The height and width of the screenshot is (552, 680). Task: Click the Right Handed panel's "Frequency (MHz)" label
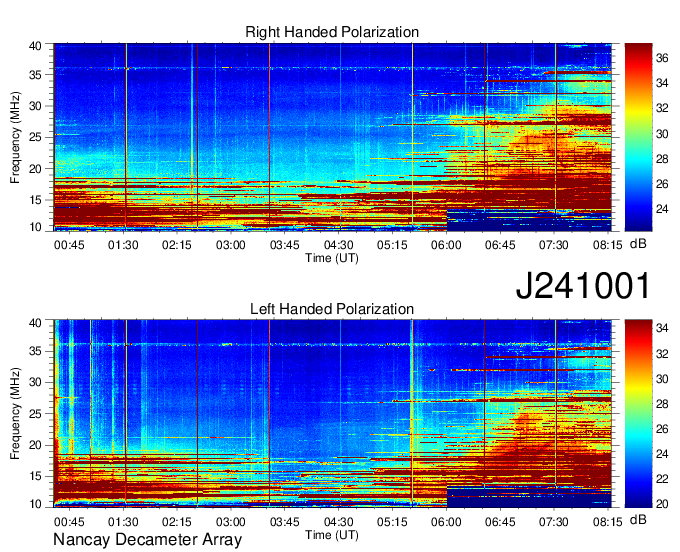click(15, 137)
